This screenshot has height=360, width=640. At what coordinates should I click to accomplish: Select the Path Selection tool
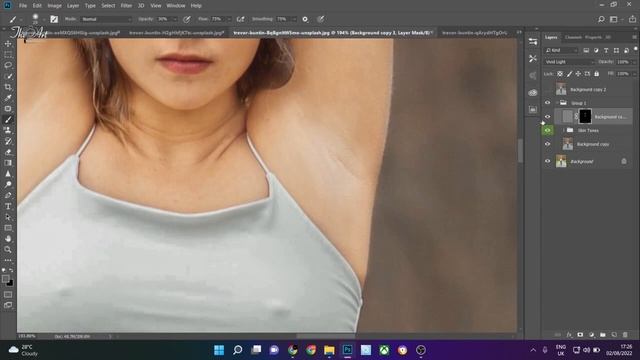tap(8, 217)
